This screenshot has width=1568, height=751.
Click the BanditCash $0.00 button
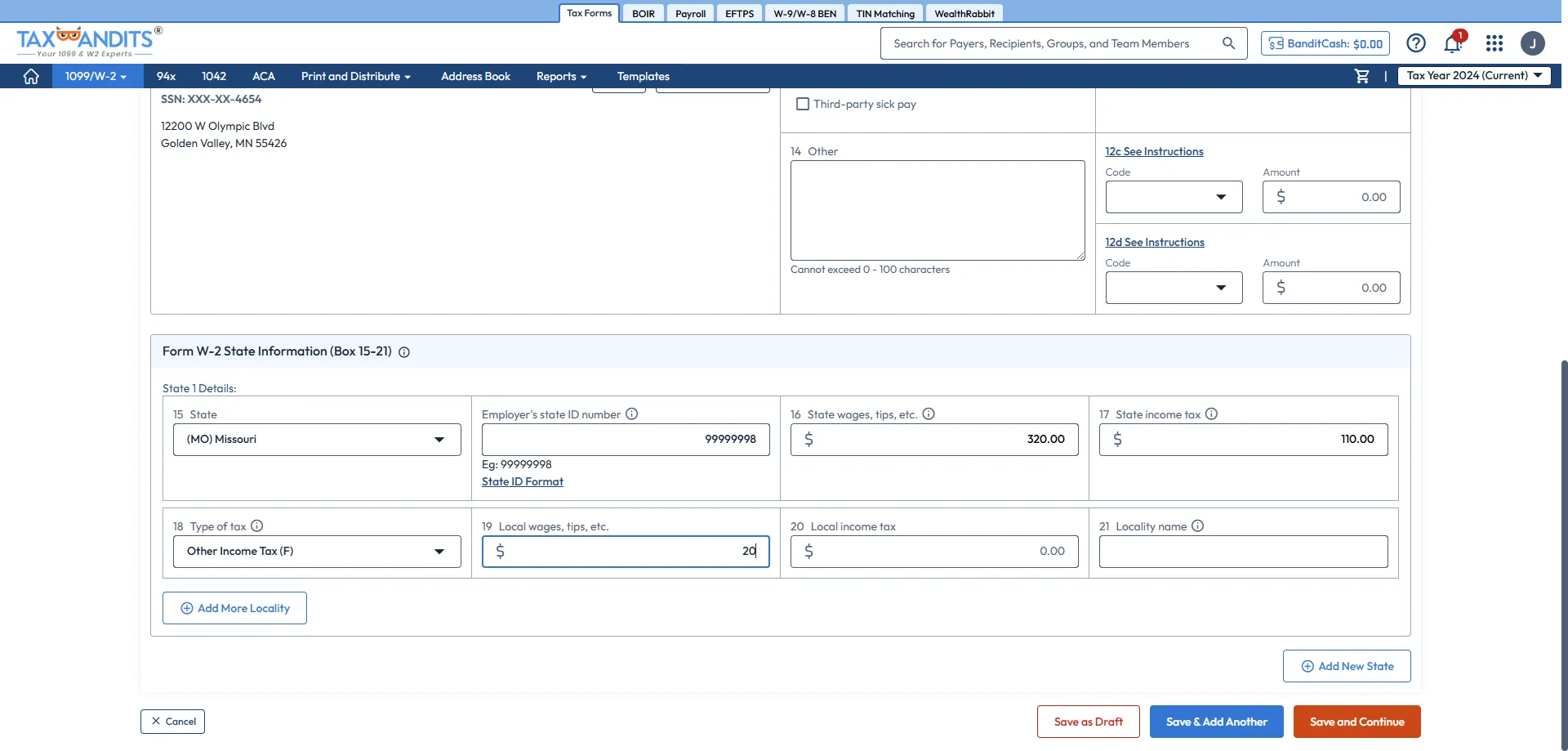[1325, 43]
